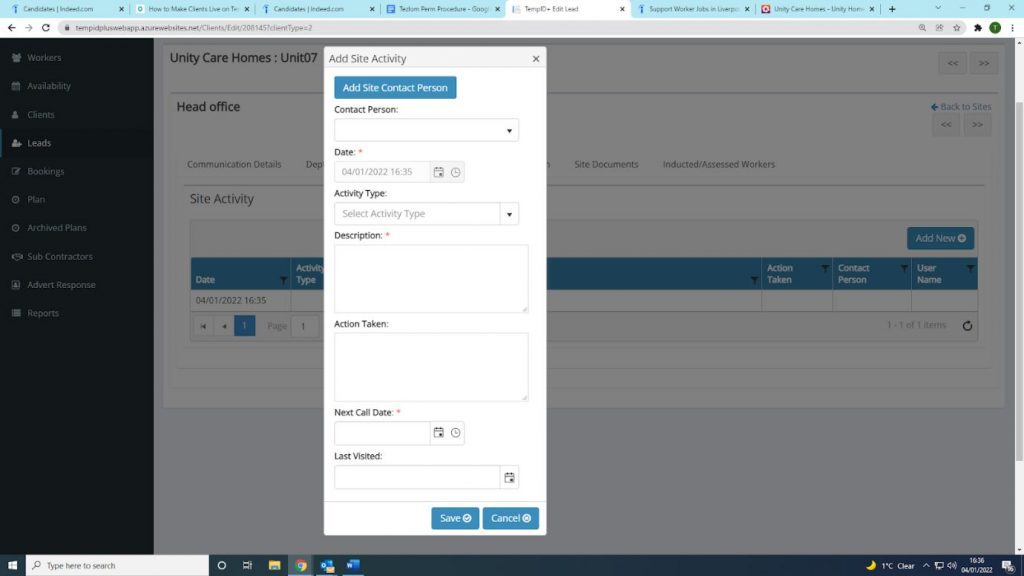
Task: Open time picker for Date field
Action: tap(456, 172)
